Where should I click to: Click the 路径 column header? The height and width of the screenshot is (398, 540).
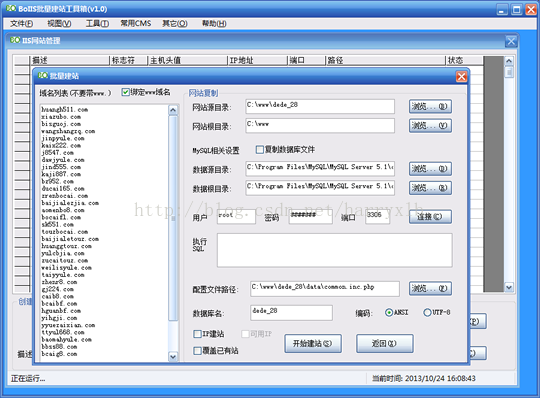point(385,61)
